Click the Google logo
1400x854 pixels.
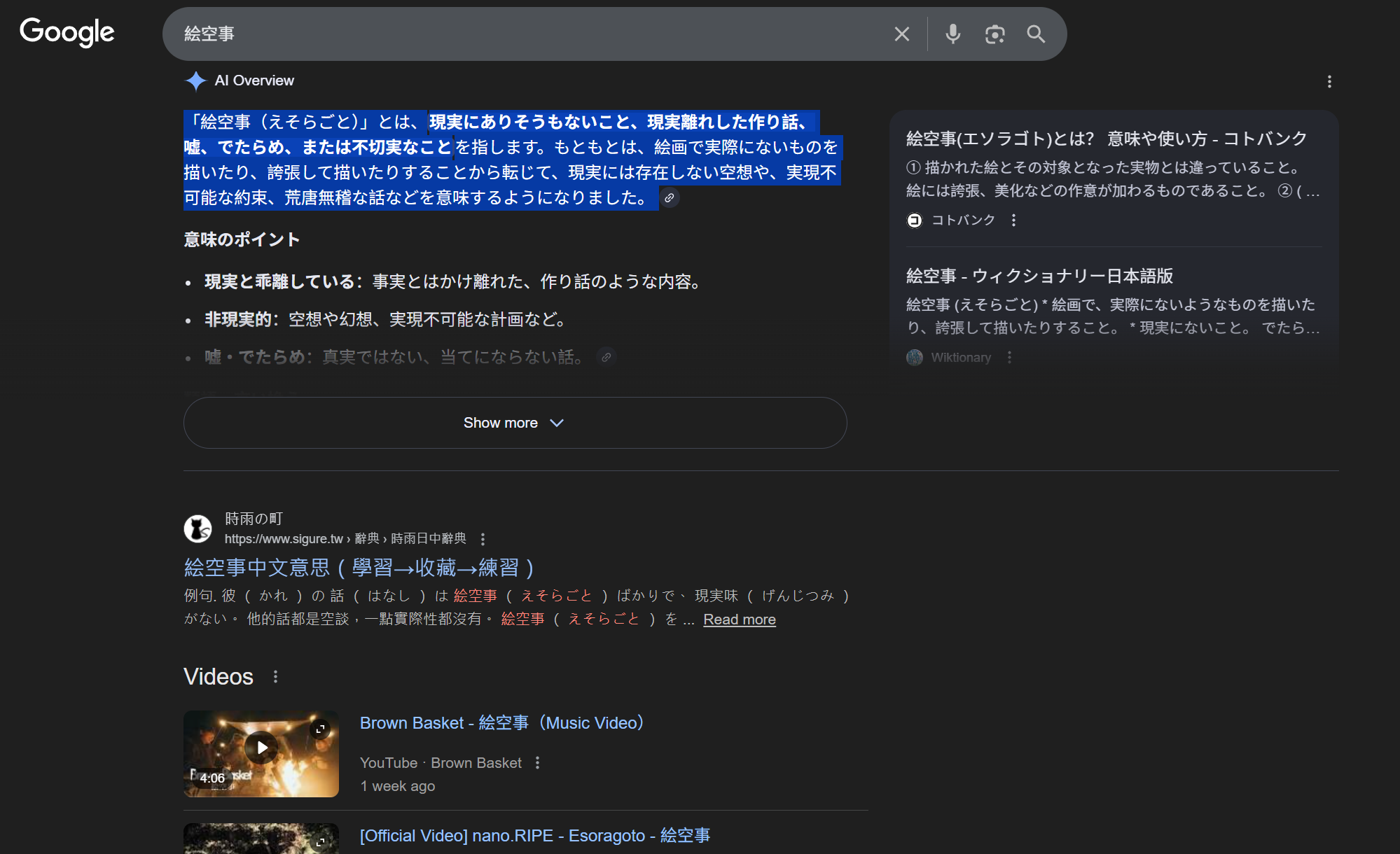[67, 32]
